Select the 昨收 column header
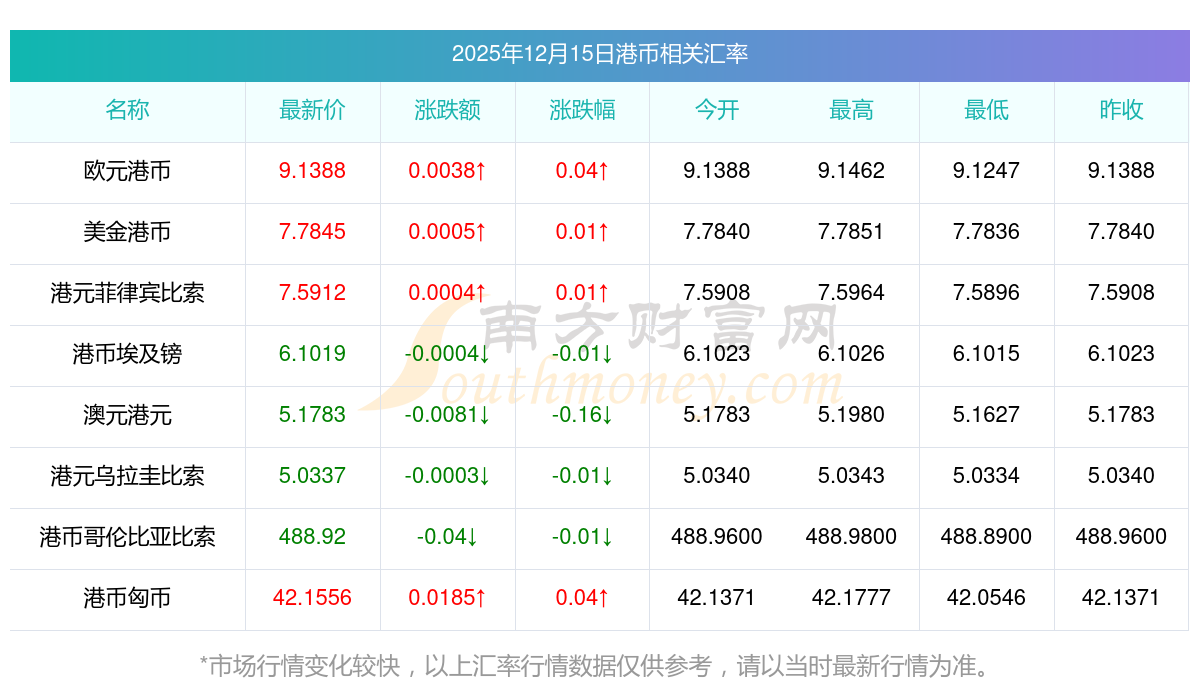Viewport: 1200px width, 697px height. coord(1121,110)
